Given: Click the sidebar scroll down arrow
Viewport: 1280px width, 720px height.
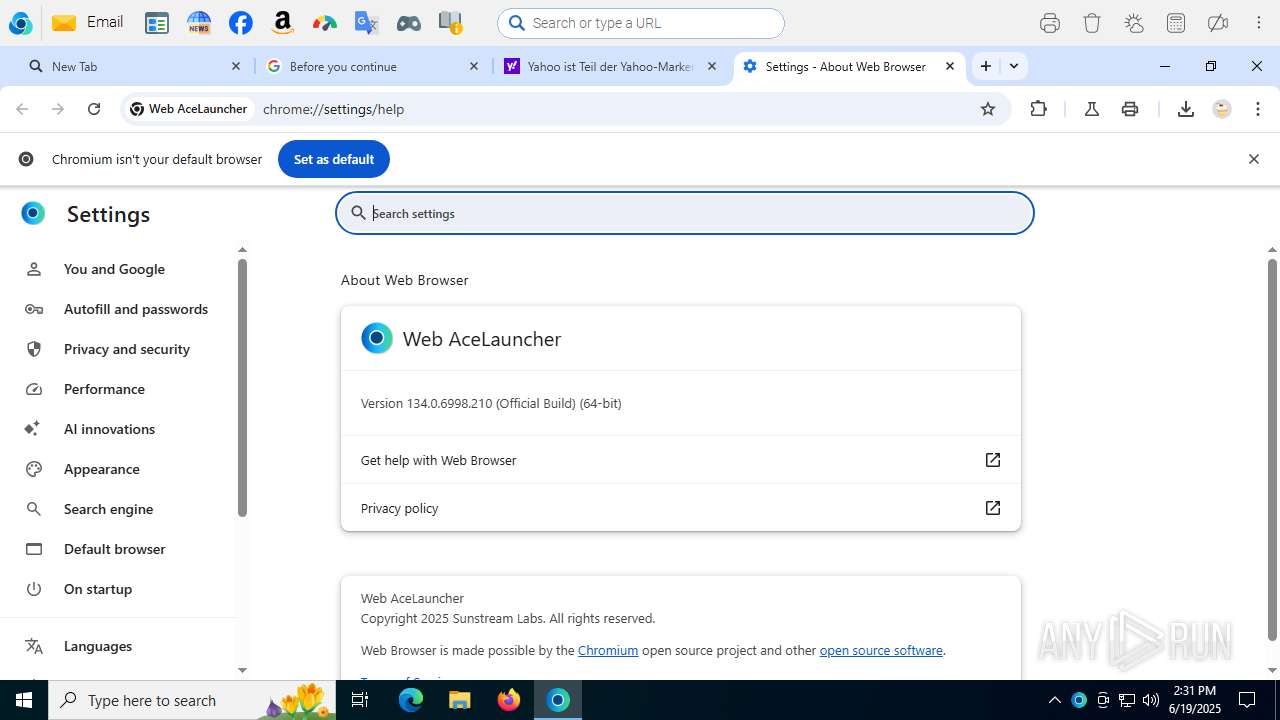Looking at the screenshot, I should click(x=242, y=670).
